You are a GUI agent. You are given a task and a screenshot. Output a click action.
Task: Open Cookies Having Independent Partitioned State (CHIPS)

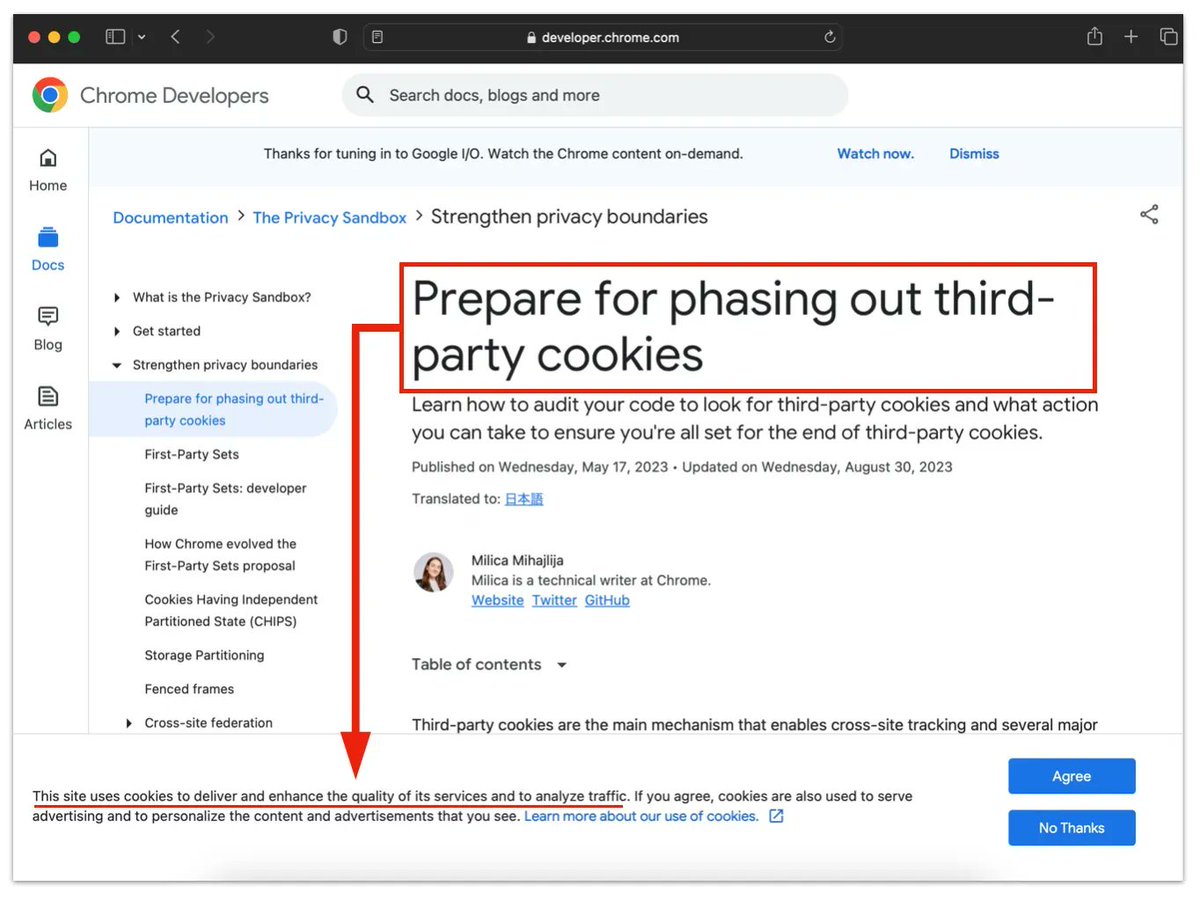point(231,610)
